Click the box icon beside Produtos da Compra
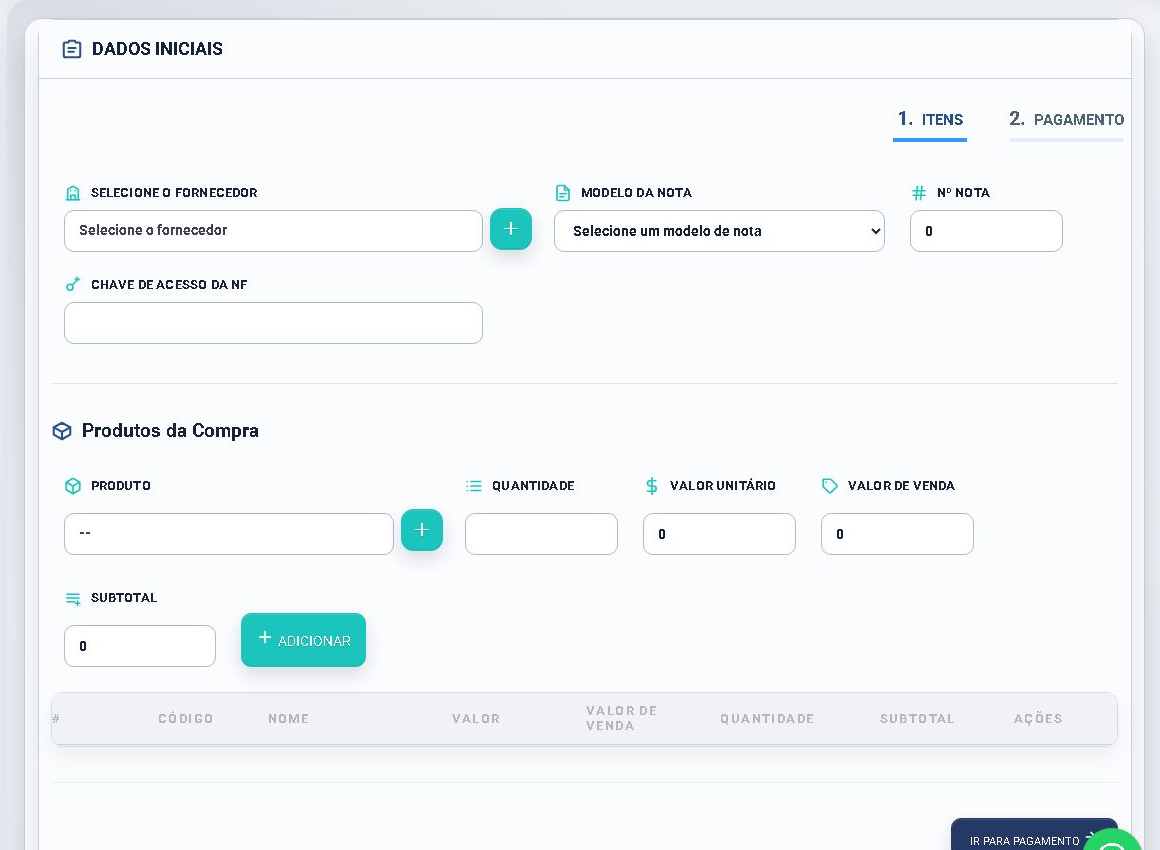1160x850 pixels. pos(62,431)
